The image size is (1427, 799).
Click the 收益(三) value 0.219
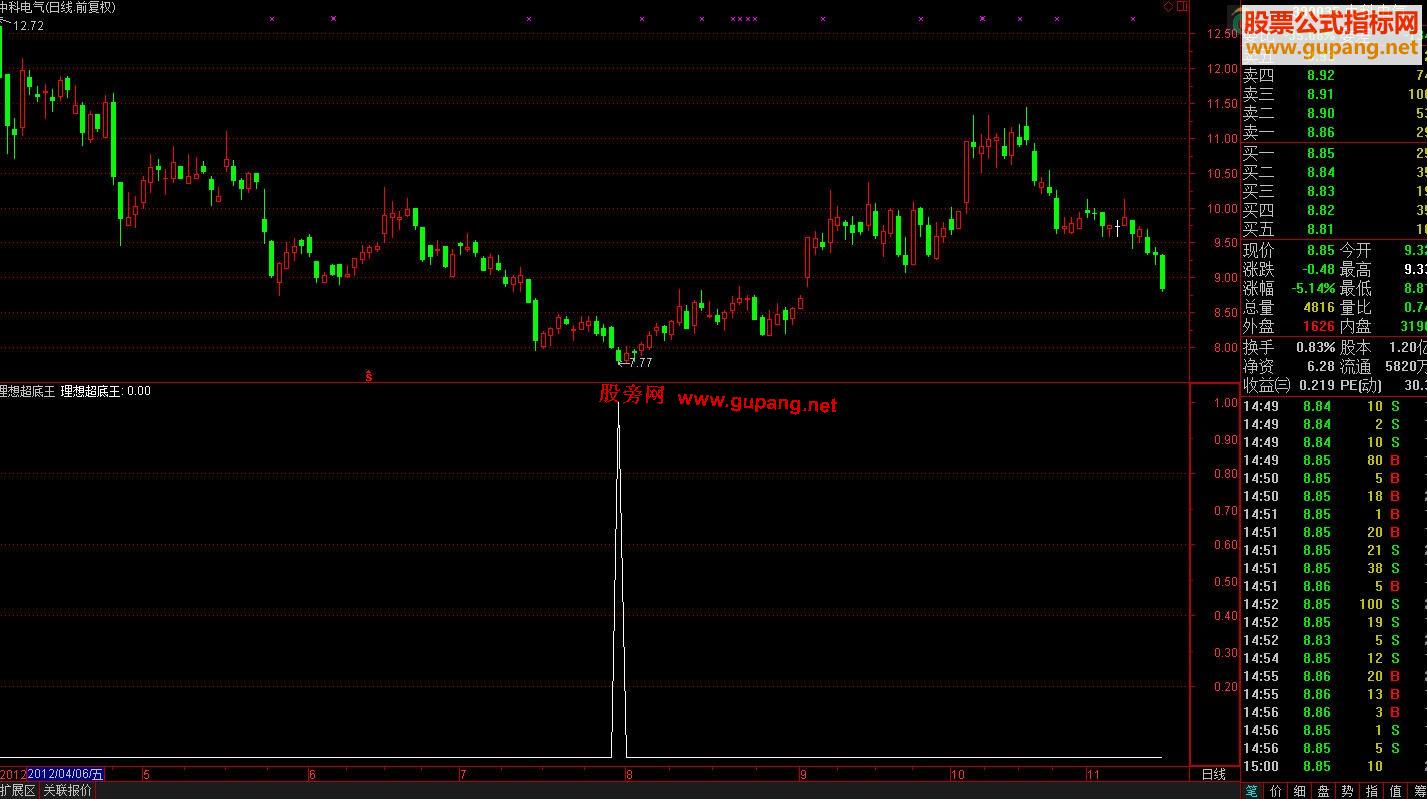pyautogui.click(x=1319, y=385)
